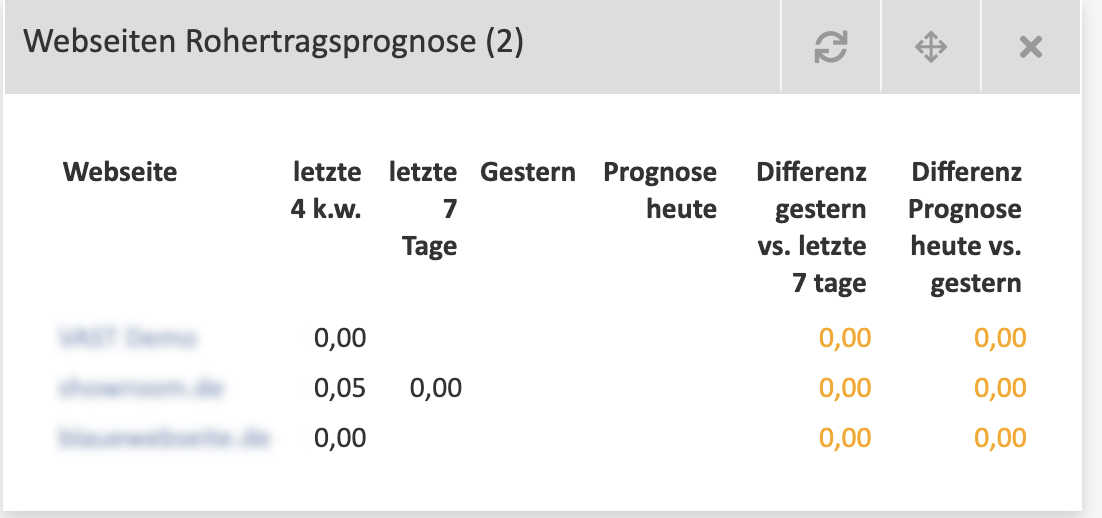Click the widget title Webseiten Rohertragsprognose (2)
This screenshot has width=1102, height=518.
(x=273, y=42)
